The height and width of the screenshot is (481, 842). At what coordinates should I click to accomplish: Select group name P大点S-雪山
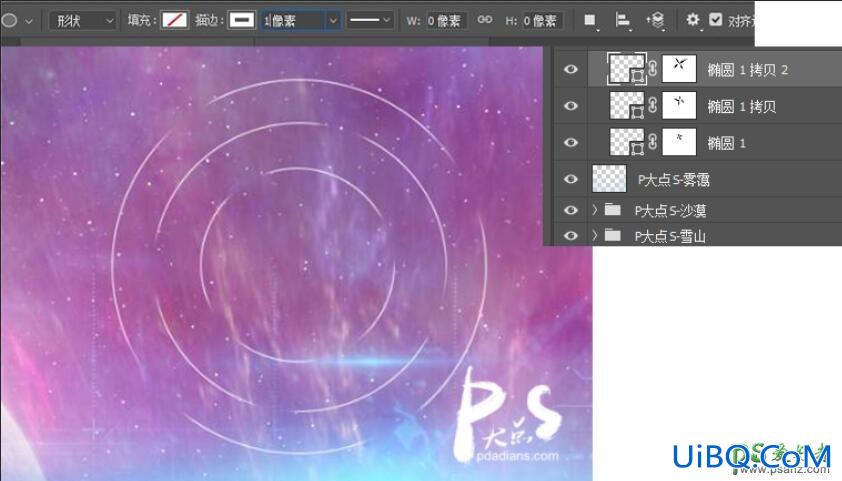click(x=670, y=236)
